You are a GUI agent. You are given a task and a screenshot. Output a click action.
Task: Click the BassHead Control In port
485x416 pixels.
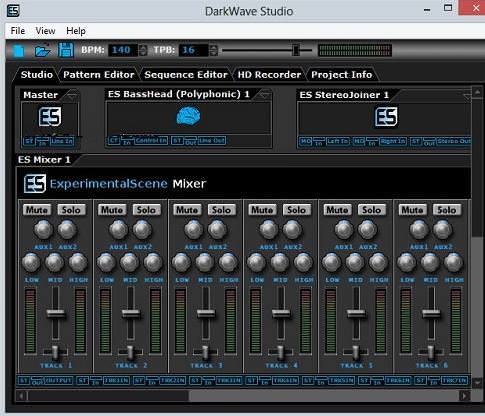click(x=151, y=141)
